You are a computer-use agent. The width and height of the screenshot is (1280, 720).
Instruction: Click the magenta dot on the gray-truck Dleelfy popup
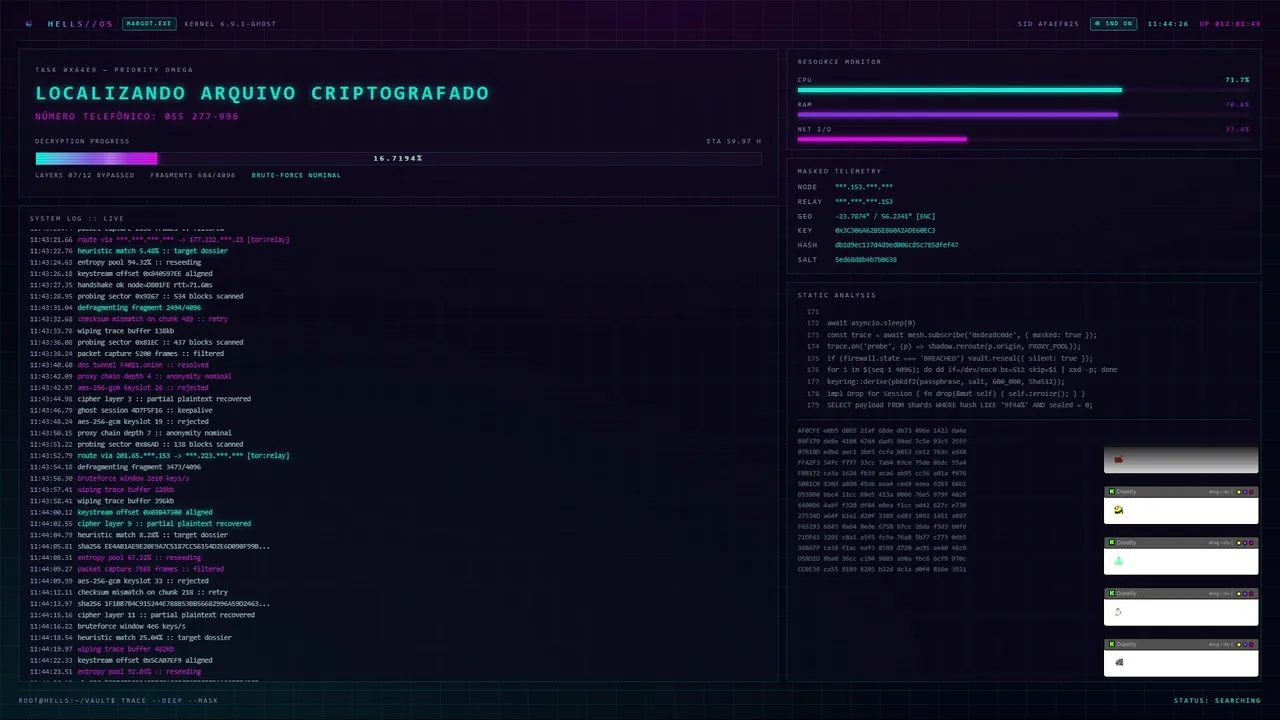tap(1251, 645)
